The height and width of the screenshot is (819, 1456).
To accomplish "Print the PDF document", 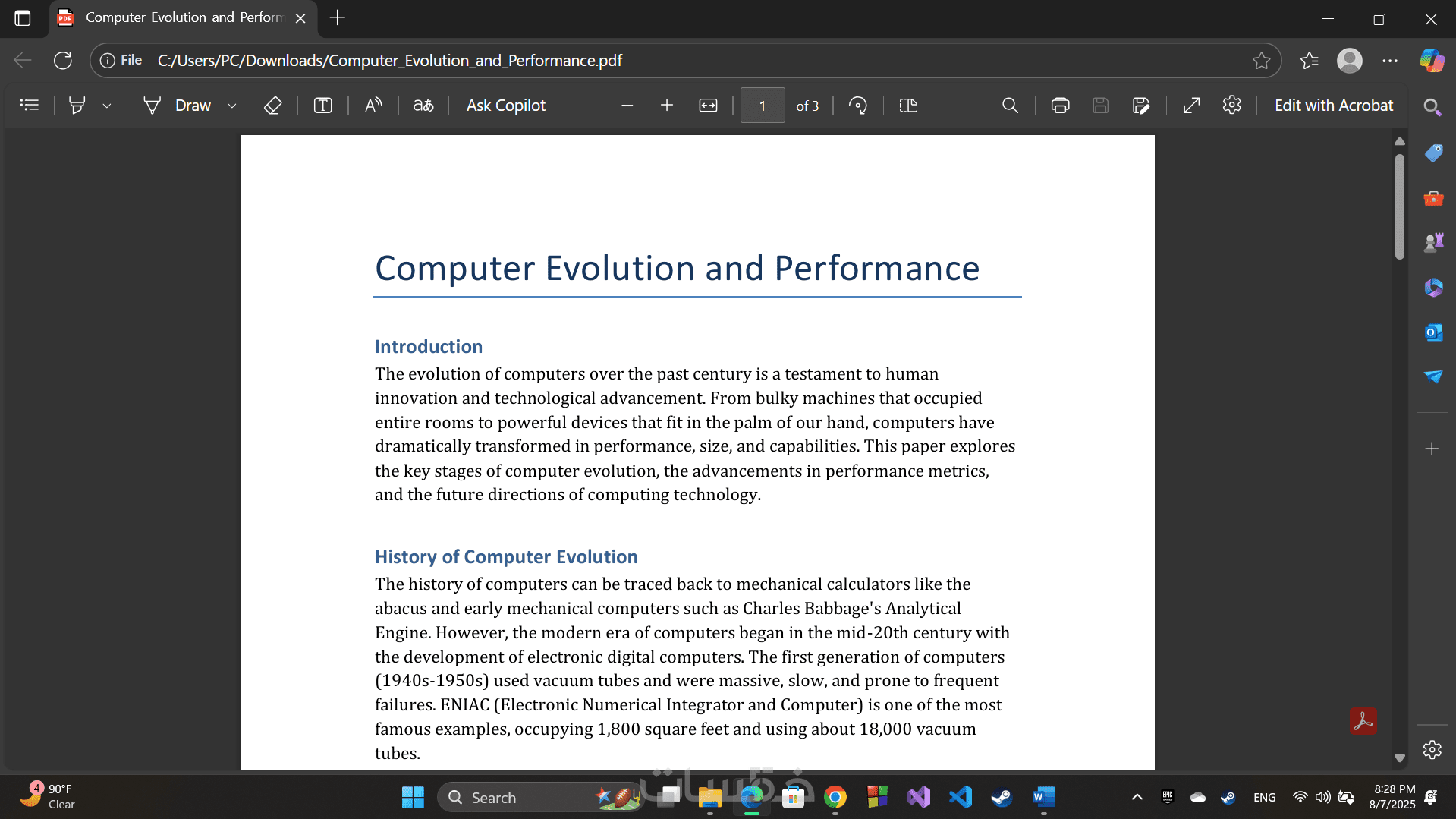I will pos(1060,106).
